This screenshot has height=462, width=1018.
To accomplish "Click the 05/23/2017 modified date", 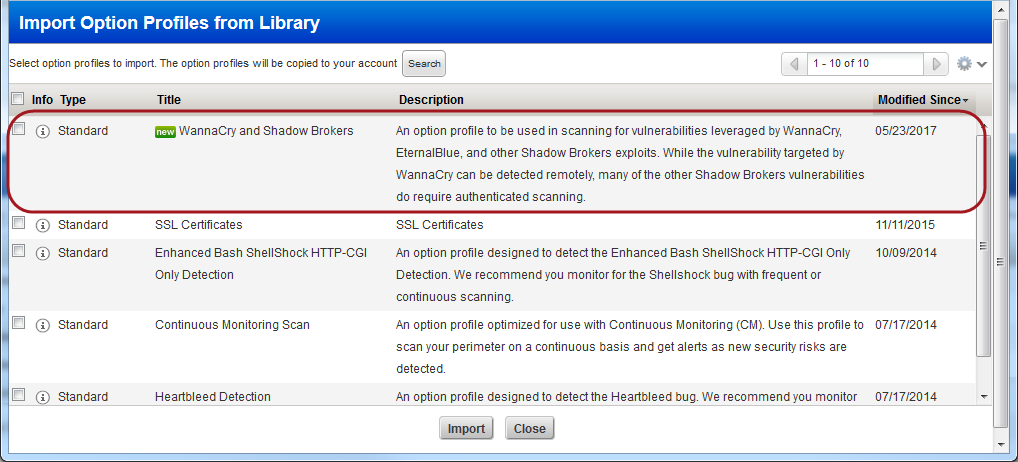I will coord(906,130).
